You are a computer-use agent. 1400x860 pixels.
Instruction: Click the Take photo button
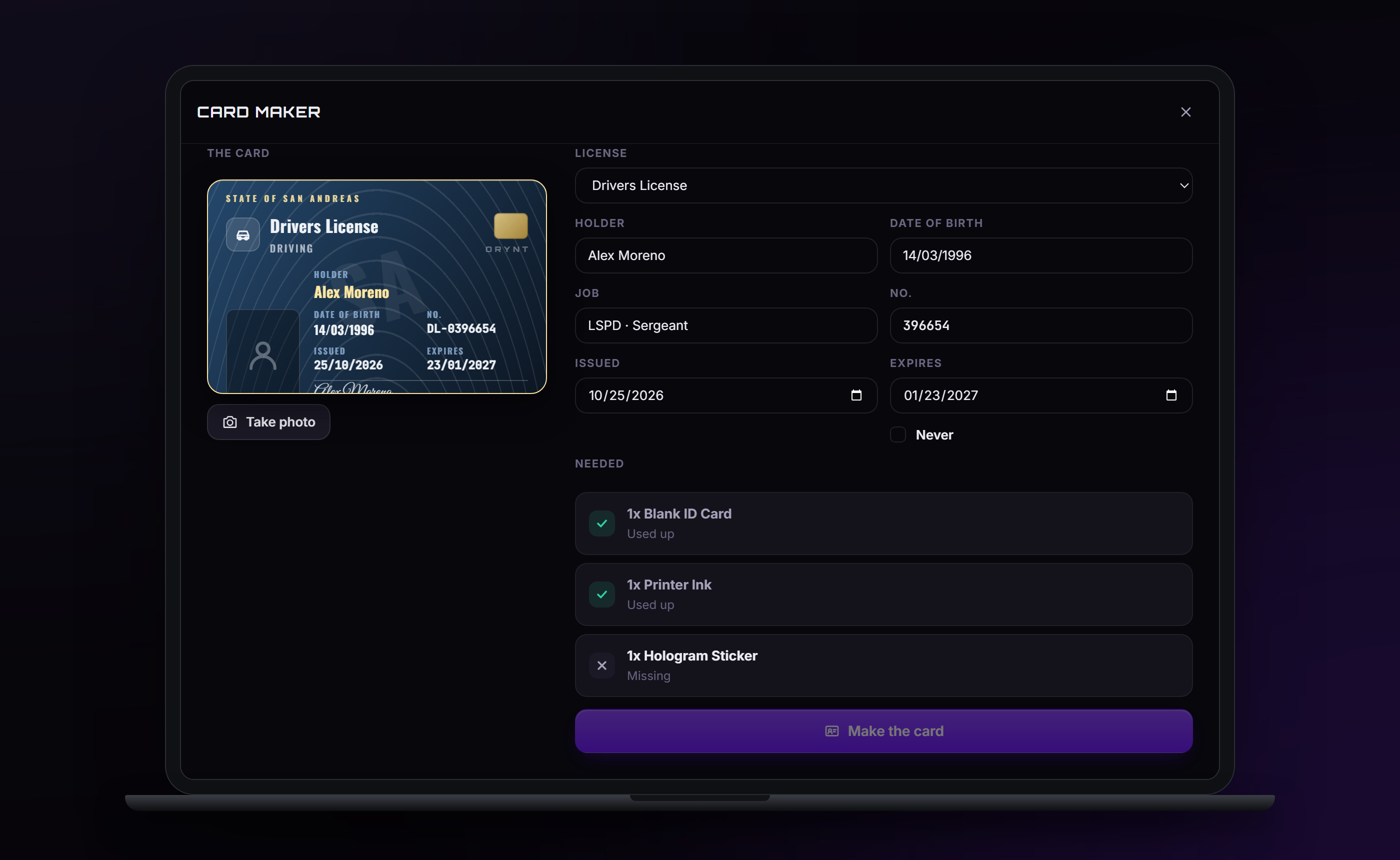click(x=268, y=422)
